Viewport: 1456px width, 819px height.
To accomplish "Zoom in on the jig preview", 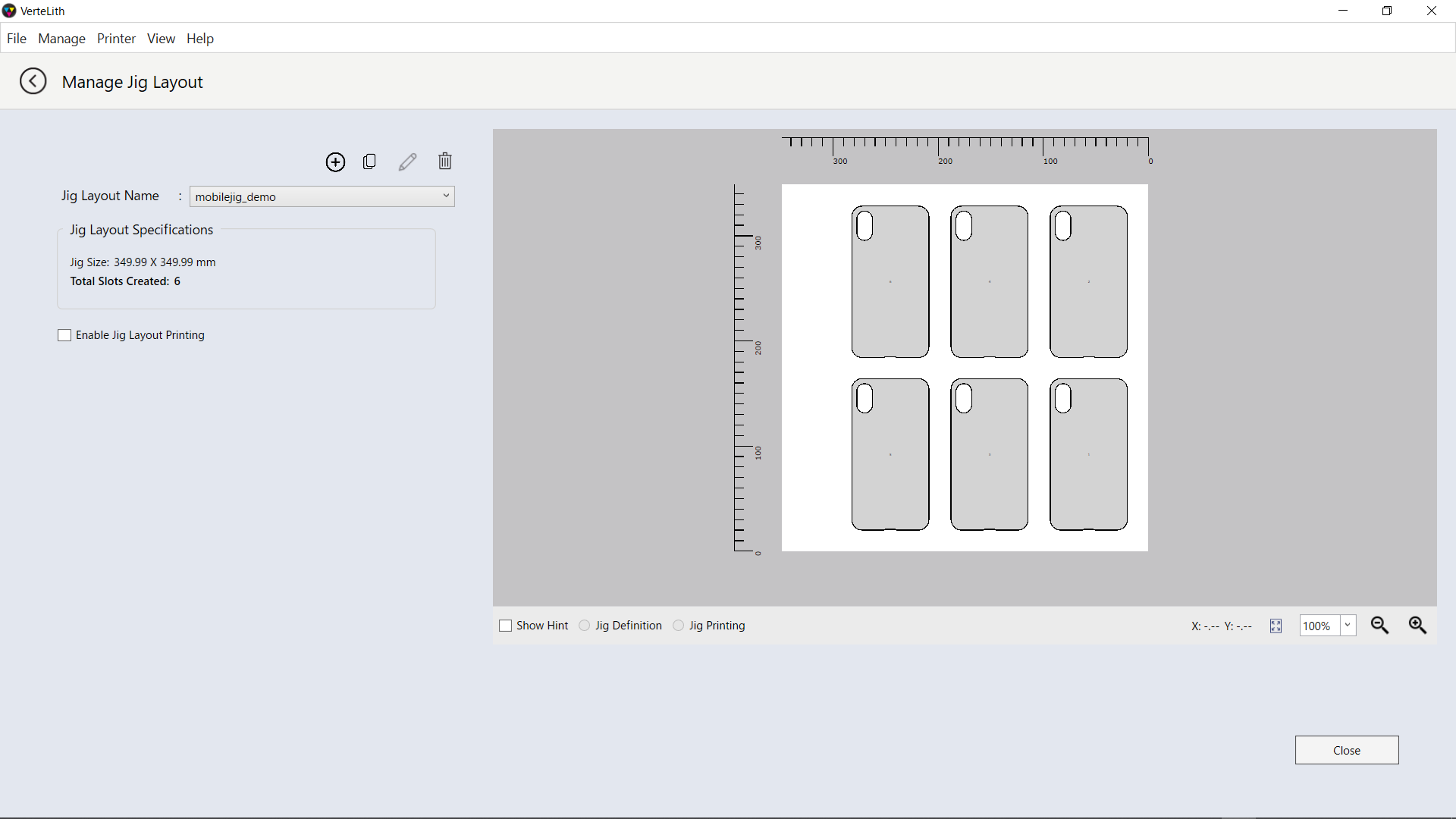I will 1417,626.
